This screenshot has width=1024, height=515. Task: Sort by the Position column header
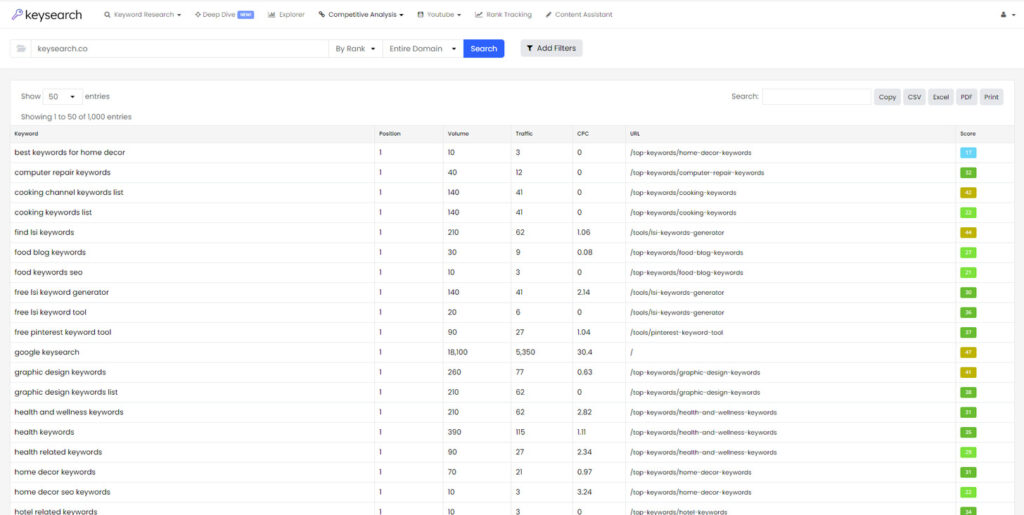point(409,134)
